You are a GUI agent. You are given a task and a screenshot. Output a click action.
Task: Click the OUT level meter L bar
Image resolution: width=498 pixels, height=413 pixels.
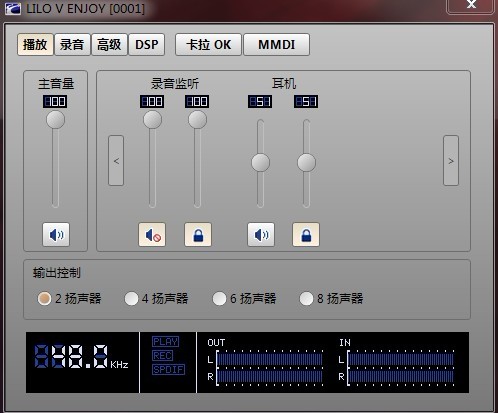click(270, 360)
